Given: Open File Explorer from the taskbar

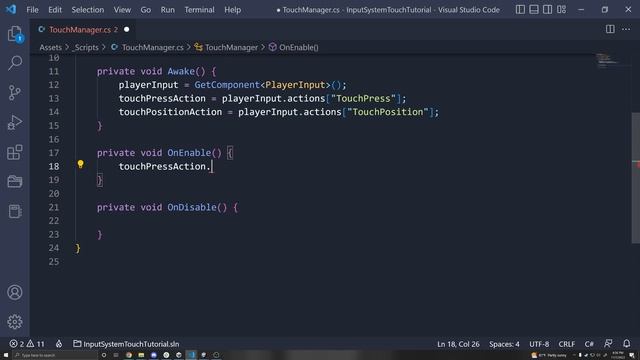Looking at the screenshot, I should click(141, 355).
